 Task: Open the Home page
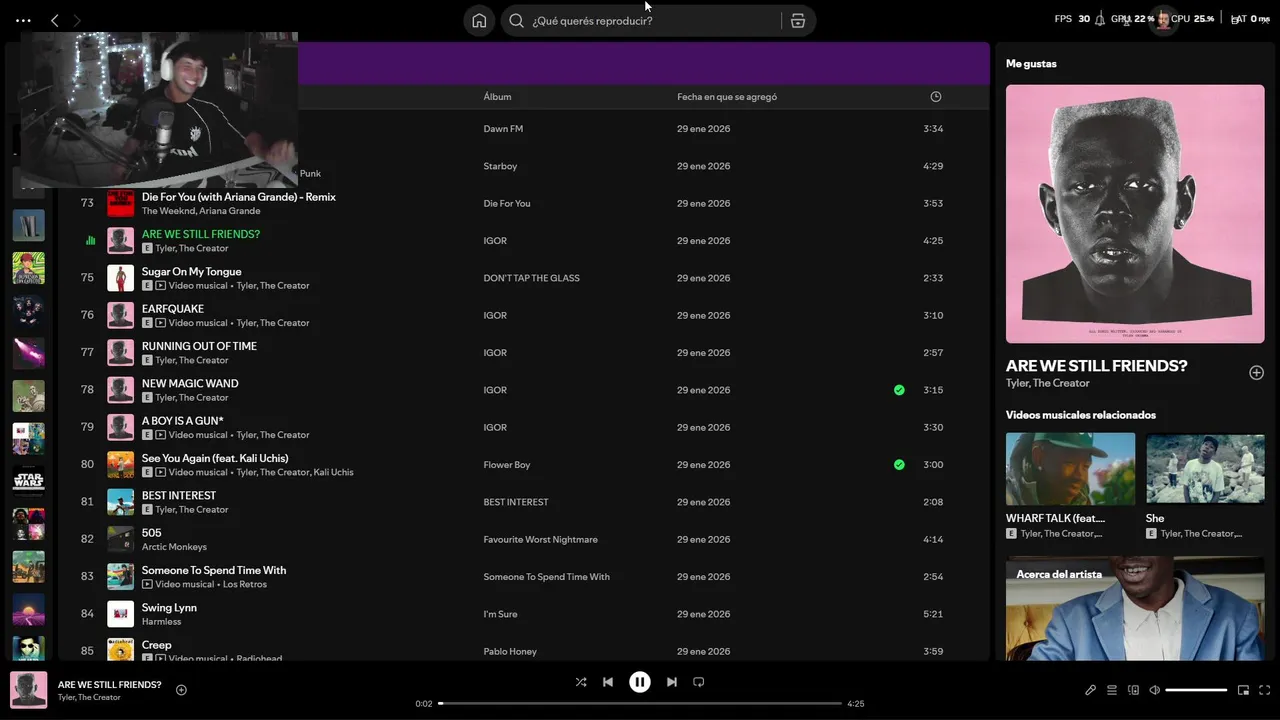pyautogui.click(x=479, y=20)
